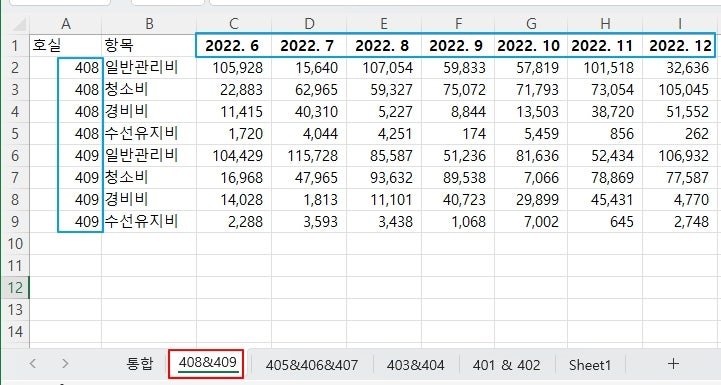
Task: Select row 5 header
Action: tap(15, 133)
